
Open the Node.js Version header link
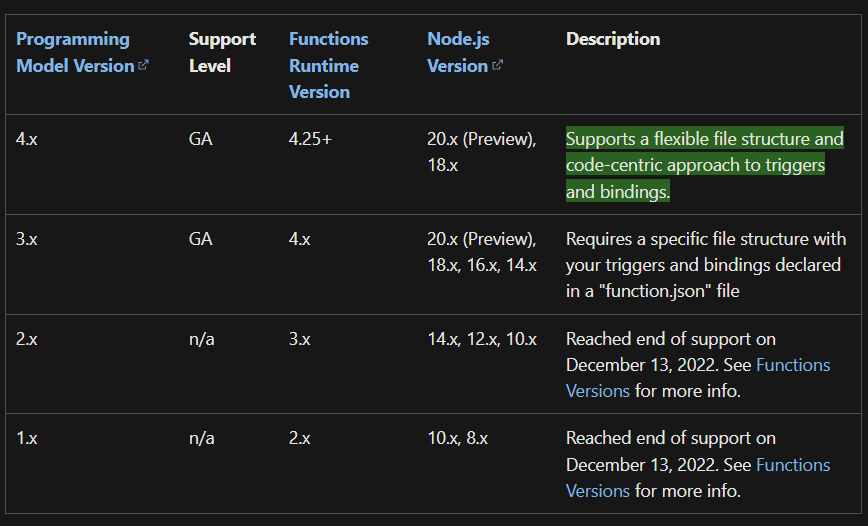coord(458,52)
